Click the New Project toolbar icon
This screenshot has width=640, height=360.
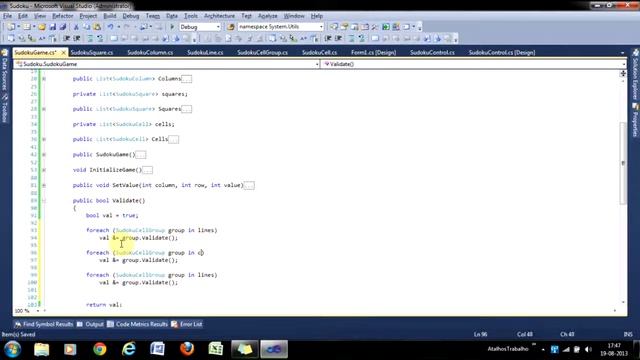click(x=11, y=27)
